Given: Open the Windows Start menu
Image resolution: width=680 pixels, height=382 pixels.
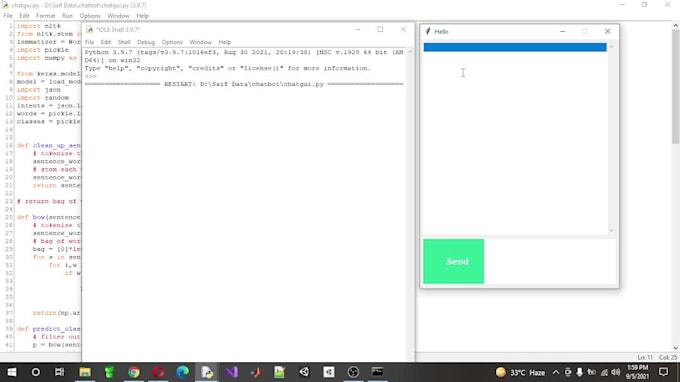Looking at the screenshot, I should pos(12,372).
